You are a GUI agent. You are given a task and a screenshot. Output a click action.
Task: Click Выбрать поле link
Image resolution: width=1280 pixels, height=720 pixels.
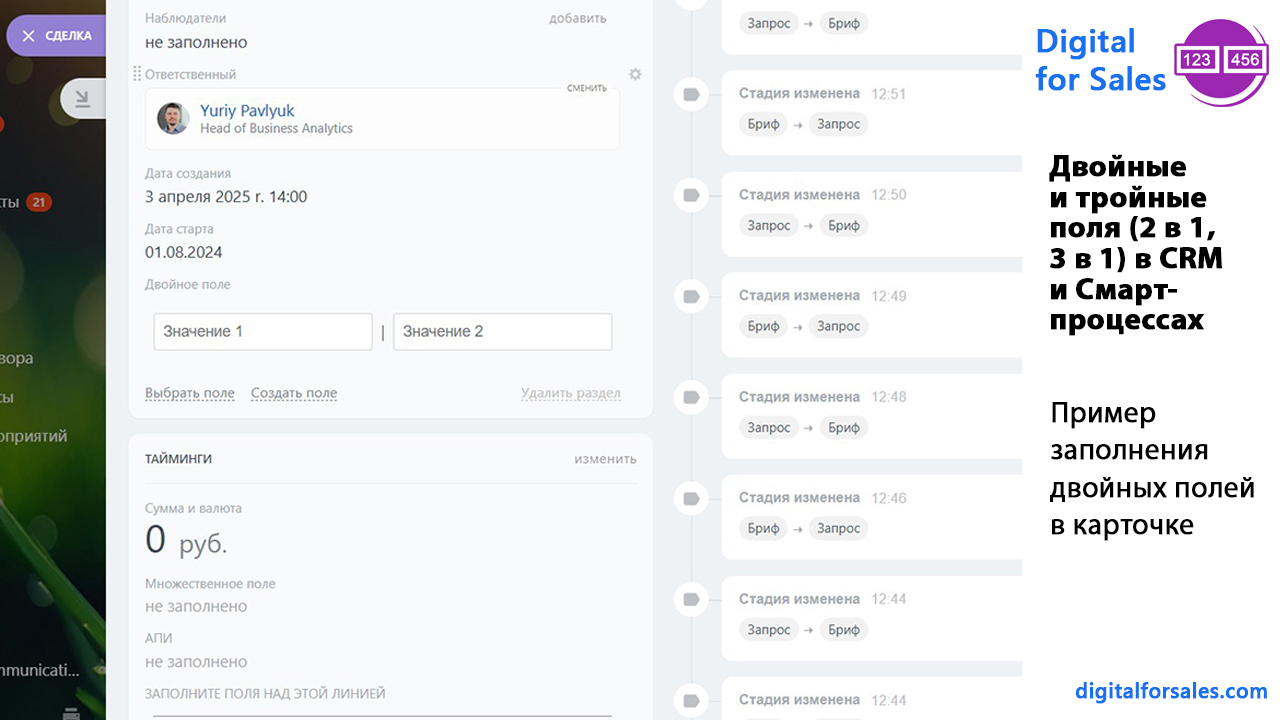[x=190, y=393]
